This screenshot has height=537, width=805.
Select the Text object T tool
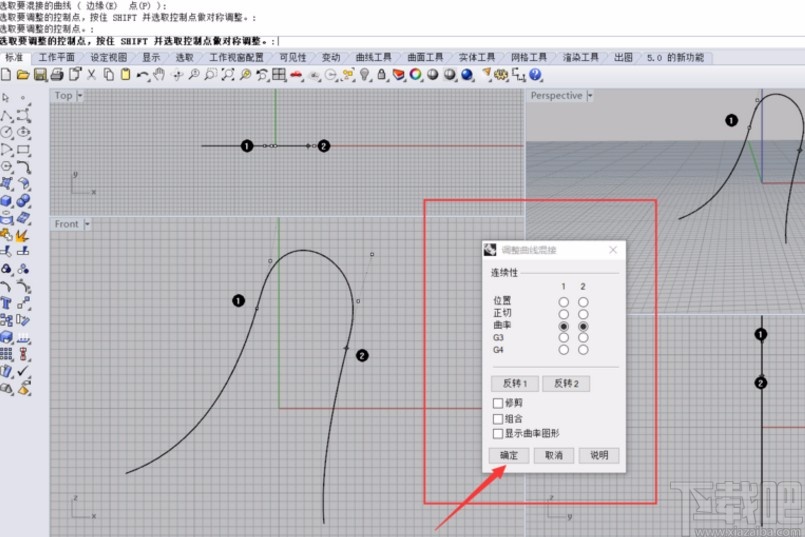pos(6,303)
